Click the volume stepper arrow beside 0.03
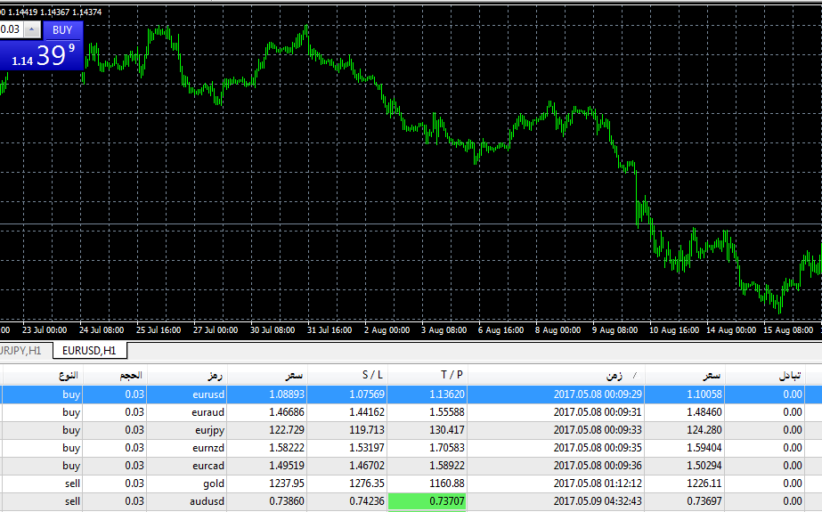822x512 pixels. coord(32,30)
